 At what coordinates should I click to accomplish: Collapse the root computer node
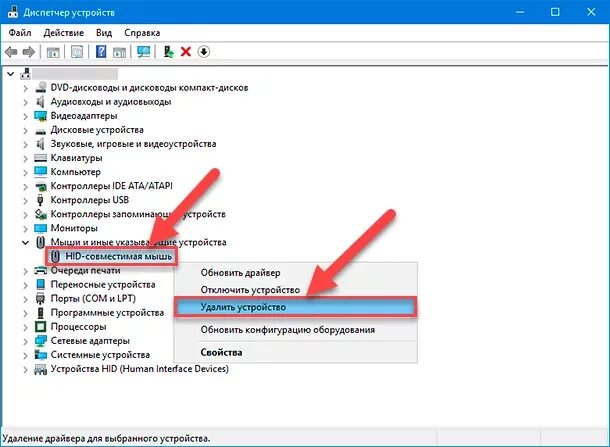[x=11, y=74]
